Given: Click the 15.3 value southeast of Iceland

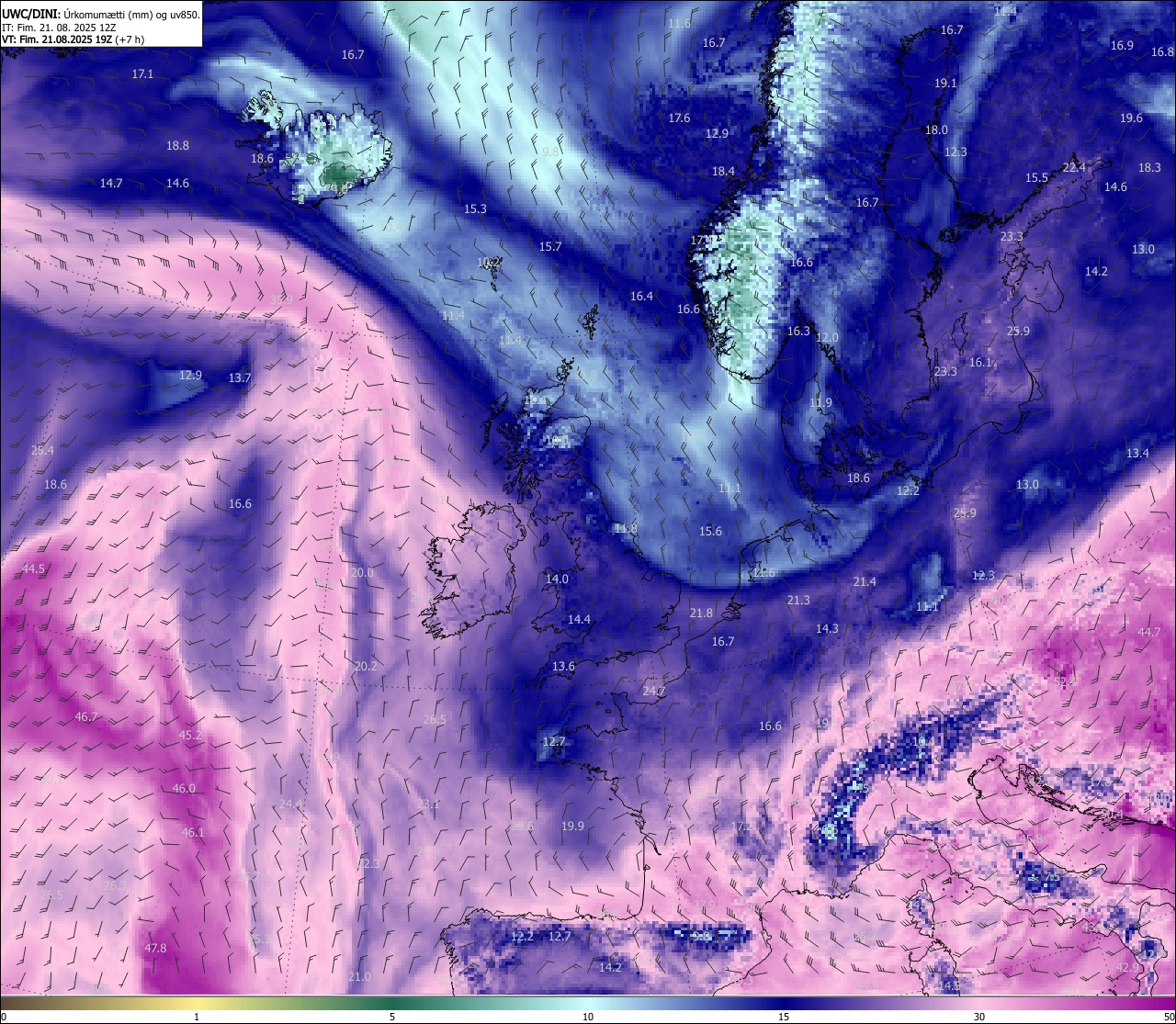Looking at the screenshot, I should point(475,208).
